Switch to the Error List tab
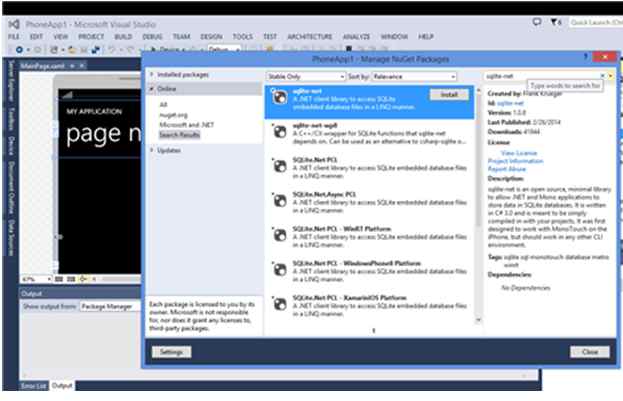The height and width of the screenshot is (401, 623). pos(33,386)
